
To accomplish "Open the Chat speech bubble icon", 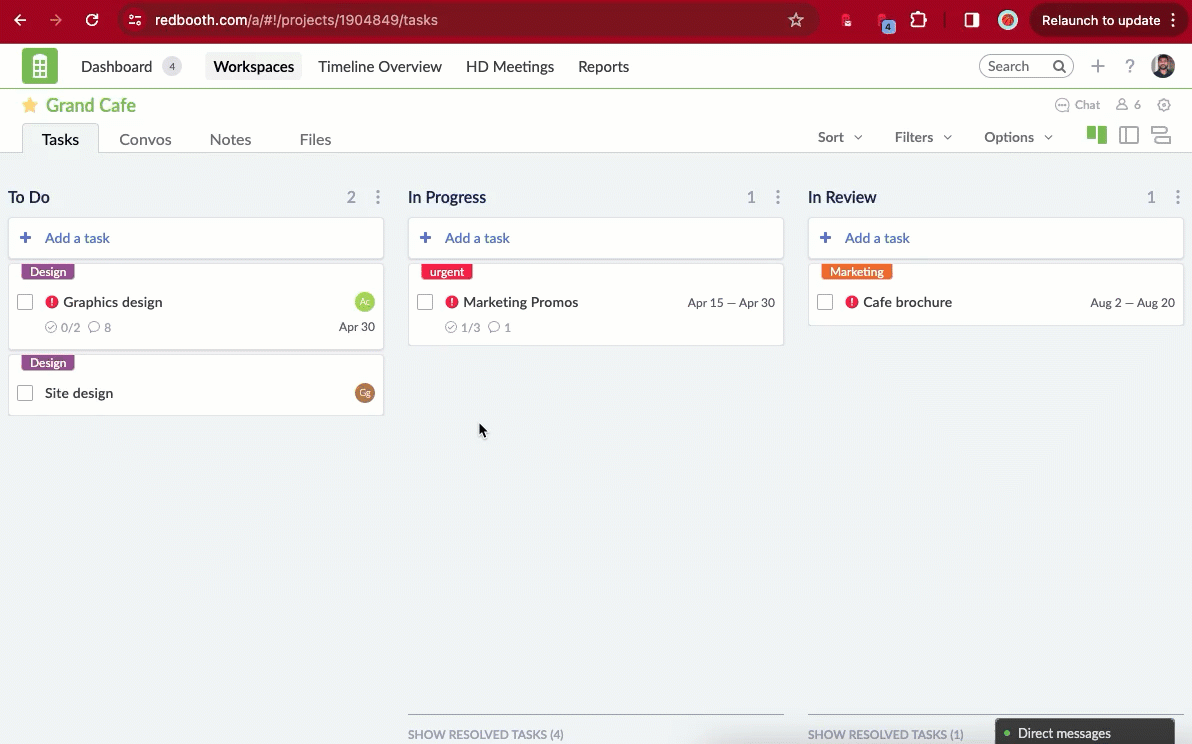I will [1062, 105].
